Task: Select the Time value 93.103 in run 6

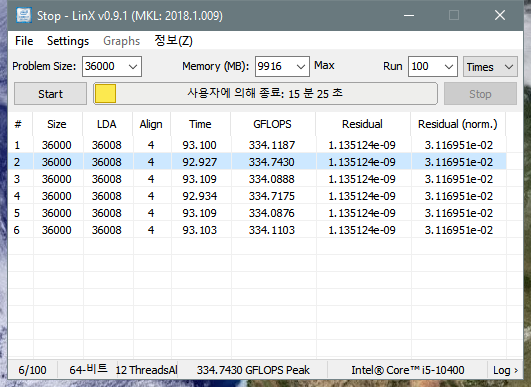Action: (x=199, y=230)
